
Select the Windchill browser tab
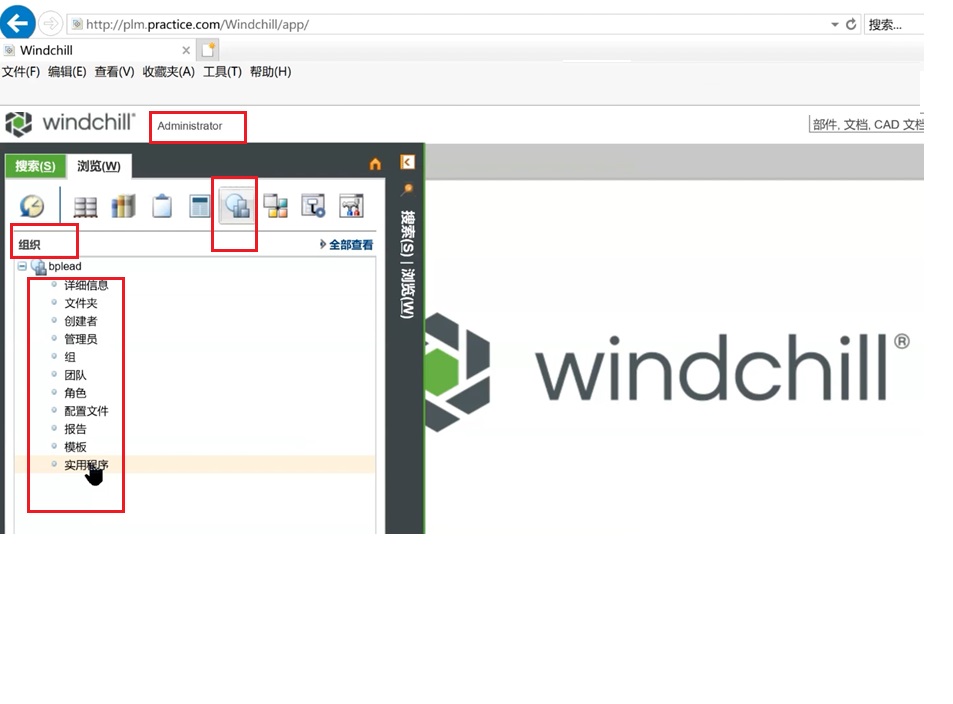(x=97, y=50)
